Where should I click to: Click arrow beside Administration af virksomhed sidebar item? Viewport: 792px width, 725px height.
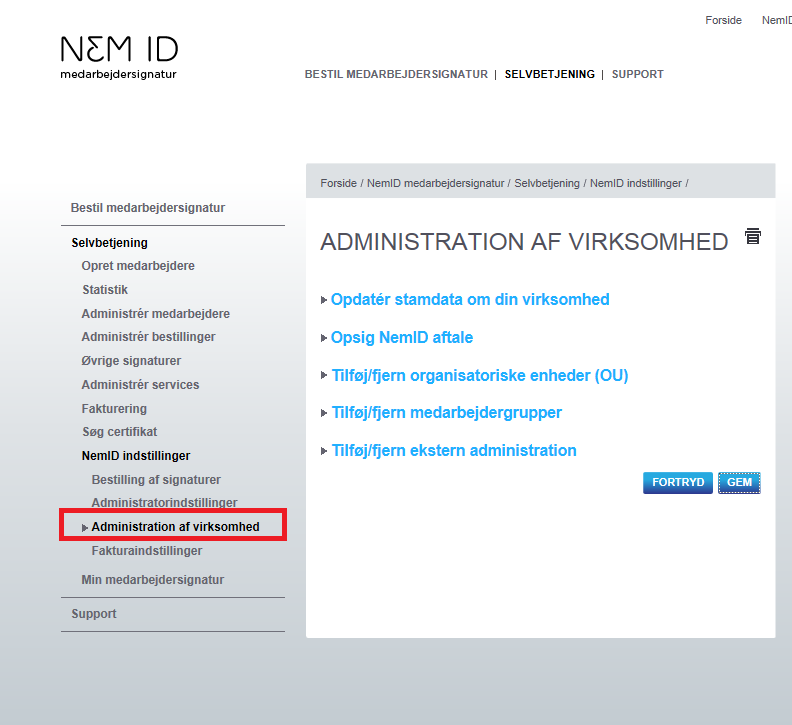[85, 528]
